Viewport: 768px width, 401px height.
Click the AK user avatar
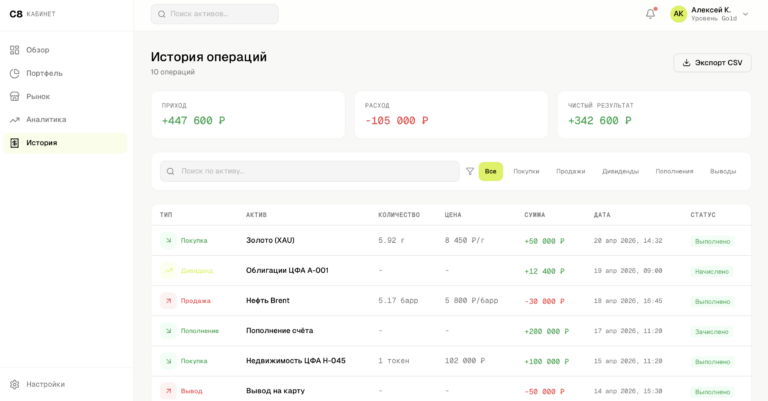click(x=678, y=14)
